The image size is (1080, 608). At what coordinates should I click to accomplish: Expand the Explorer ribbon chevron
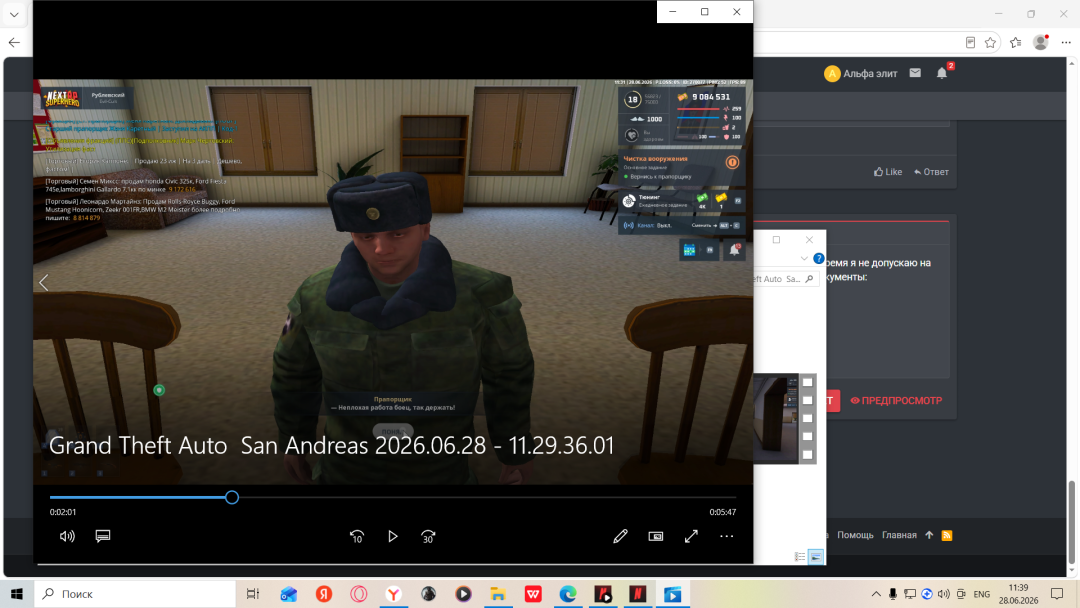coord(804,258)
